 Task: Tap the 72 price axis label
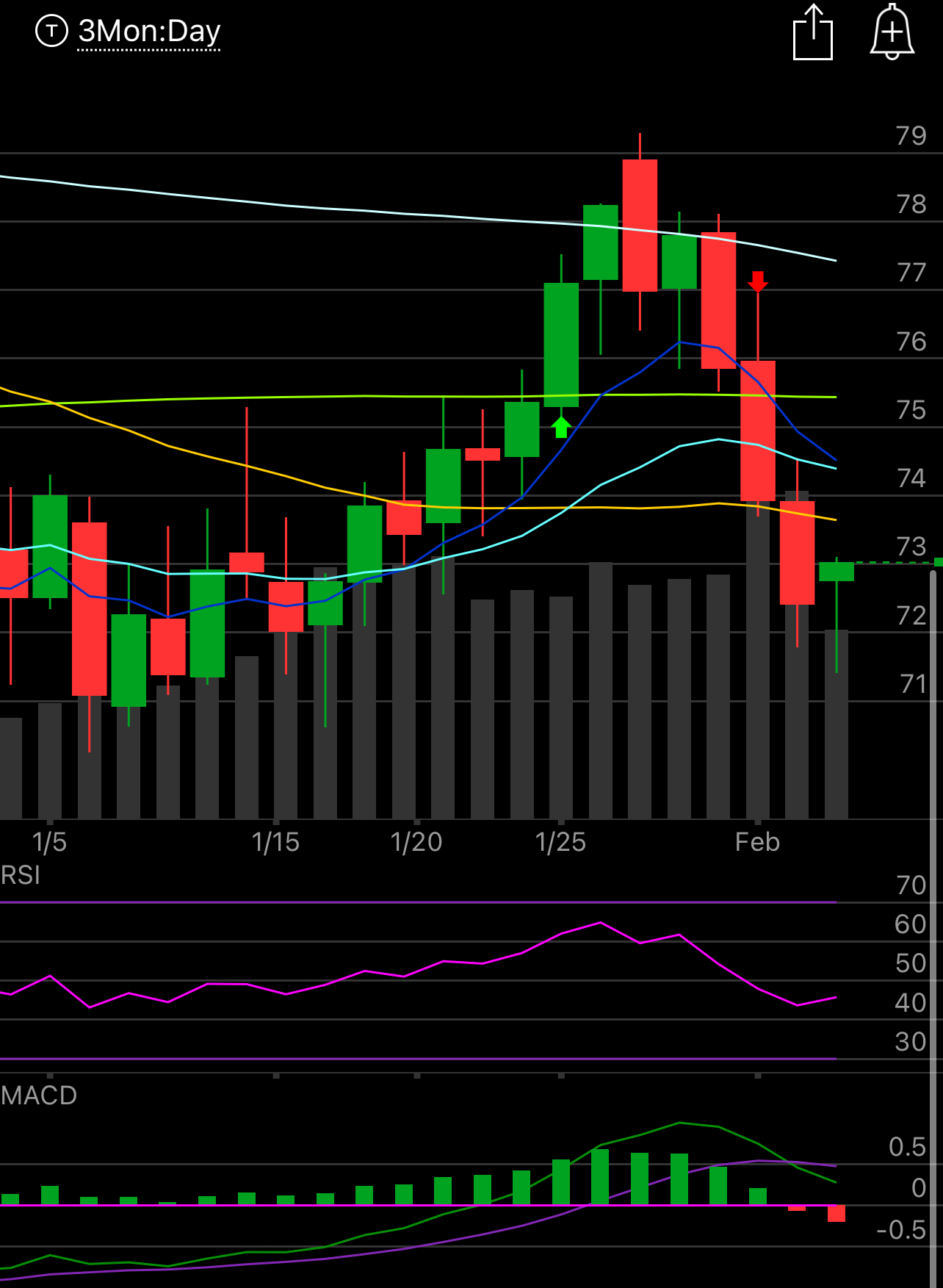tap(911, 616)
